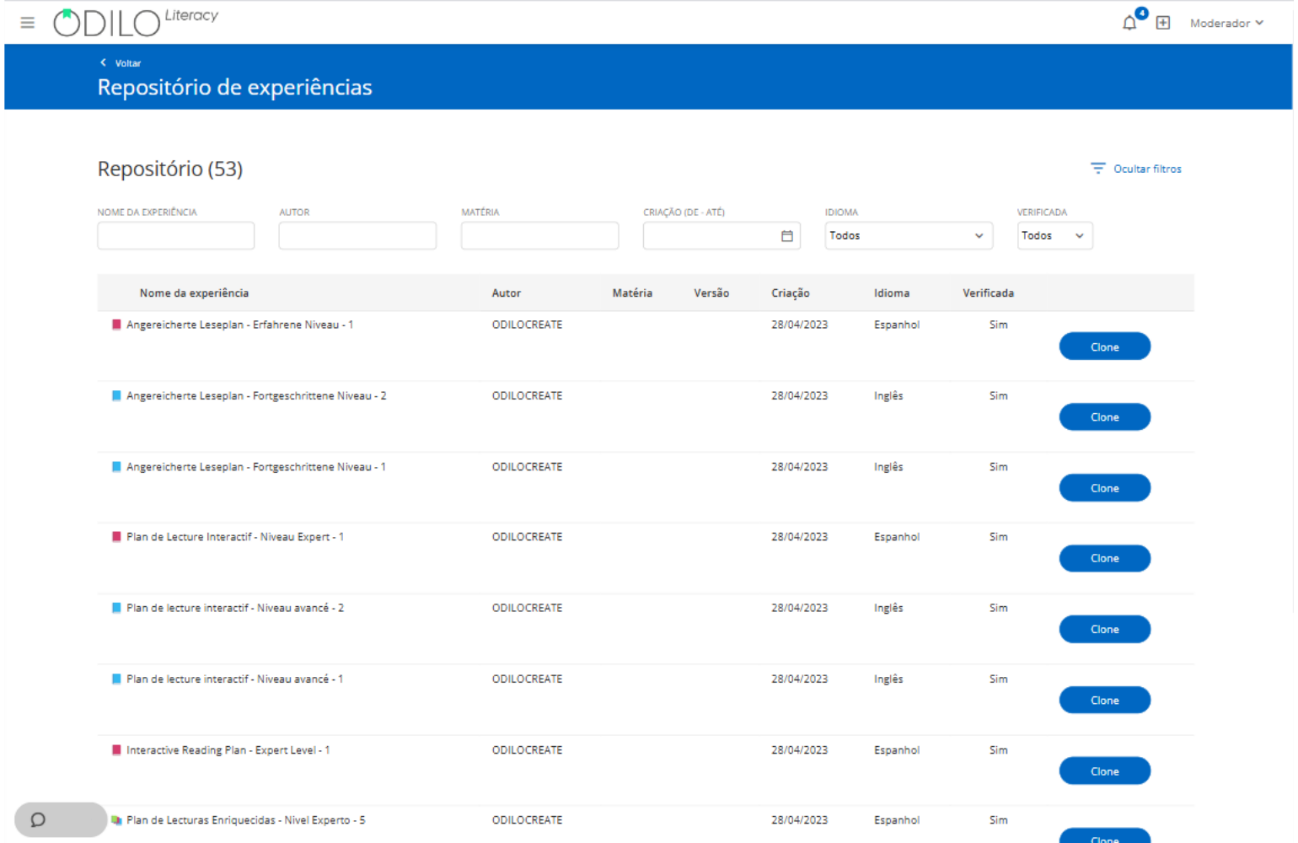Click the Versão column header
Viewport: 1298px width, 843px height.
[711, 293]
